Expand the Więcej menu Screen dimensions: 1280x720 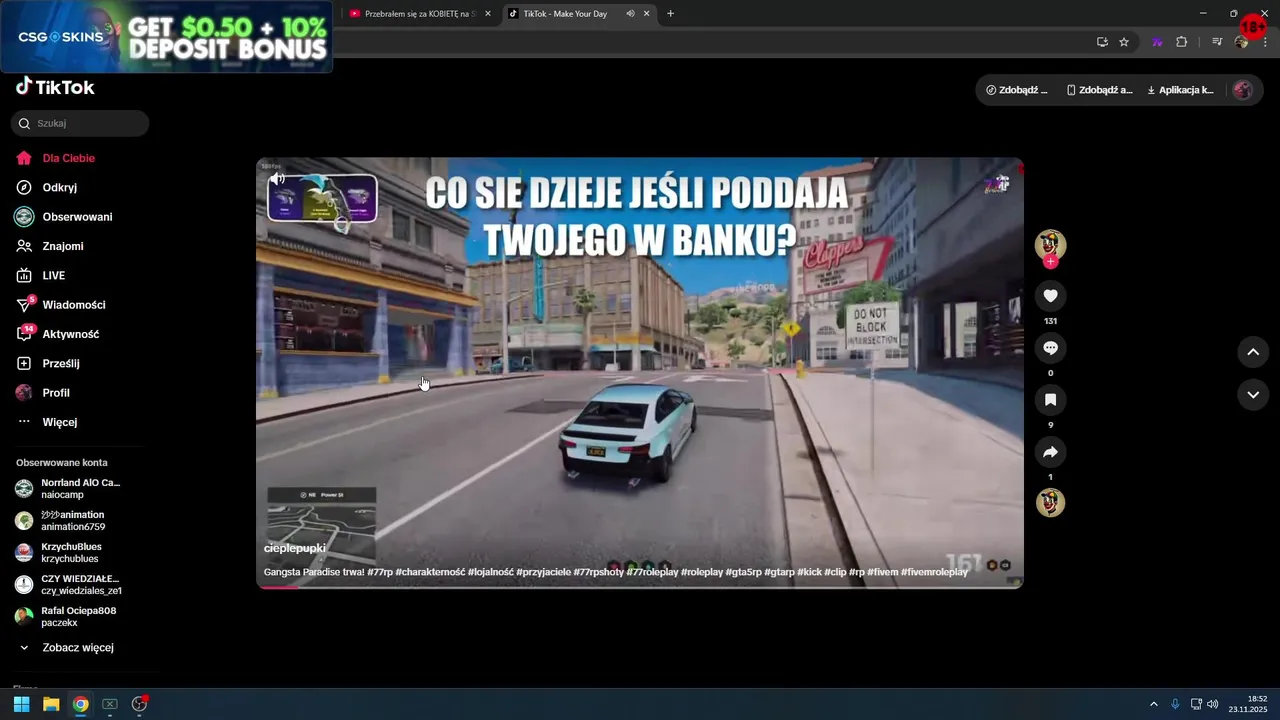(60, 422)
